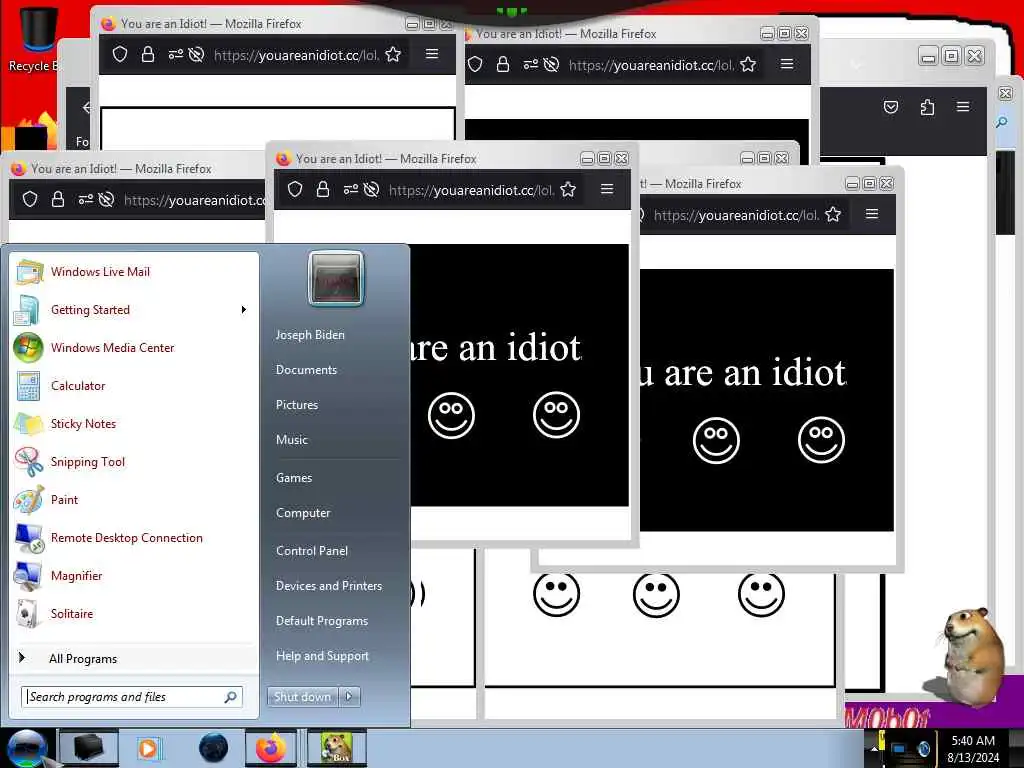The image size is (1024, 768).
Task: Open the media player taskbar icon
Action: 148,748
